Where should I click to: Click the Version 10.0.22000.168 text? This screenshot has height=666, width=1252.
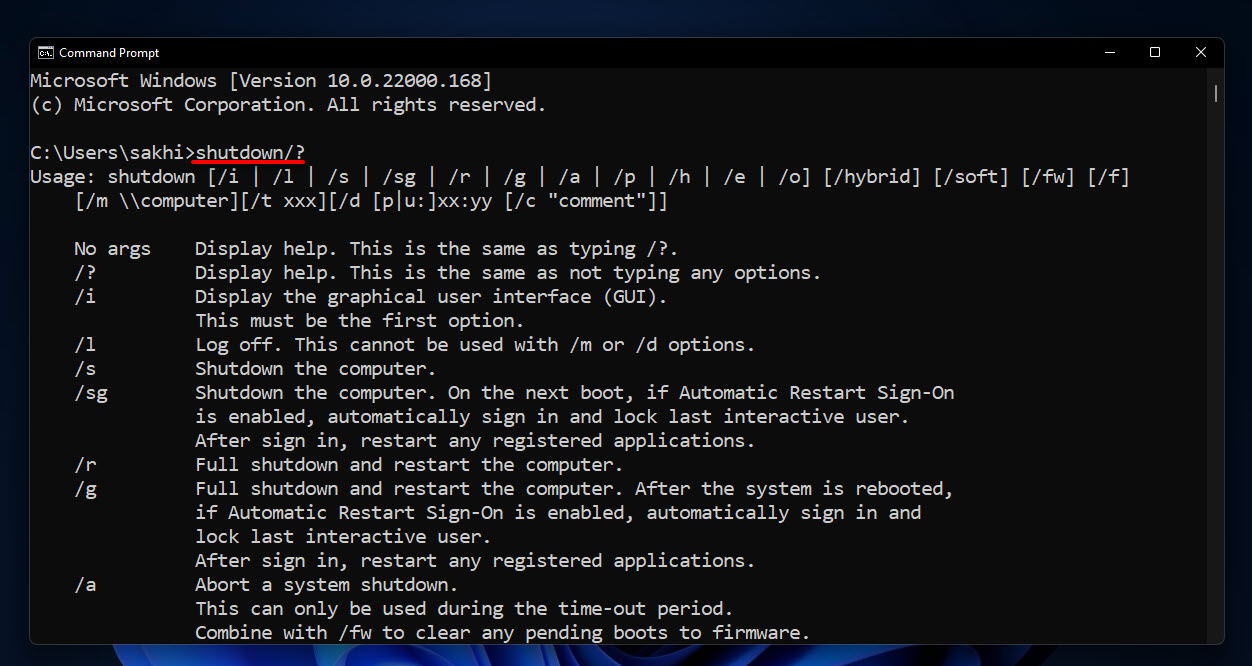point(359,81)
